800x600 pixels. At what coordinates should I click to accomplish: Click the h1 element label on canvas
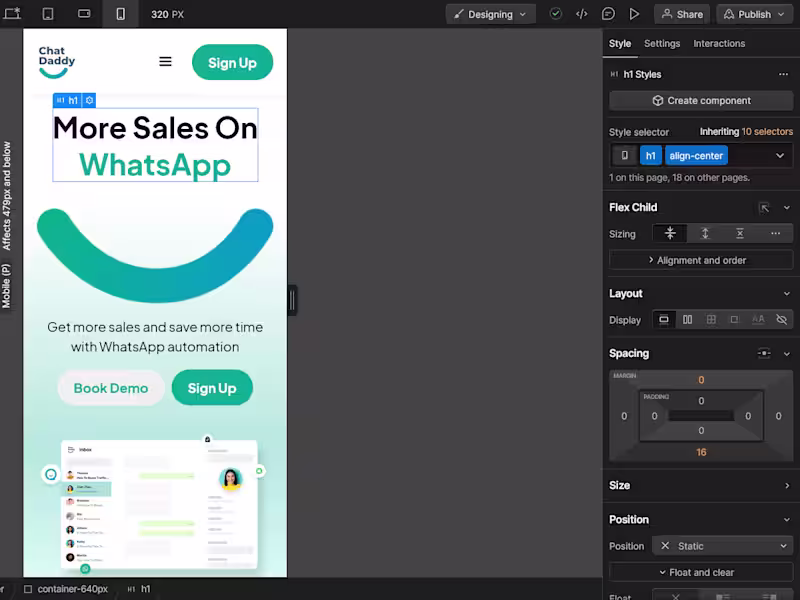67,101
